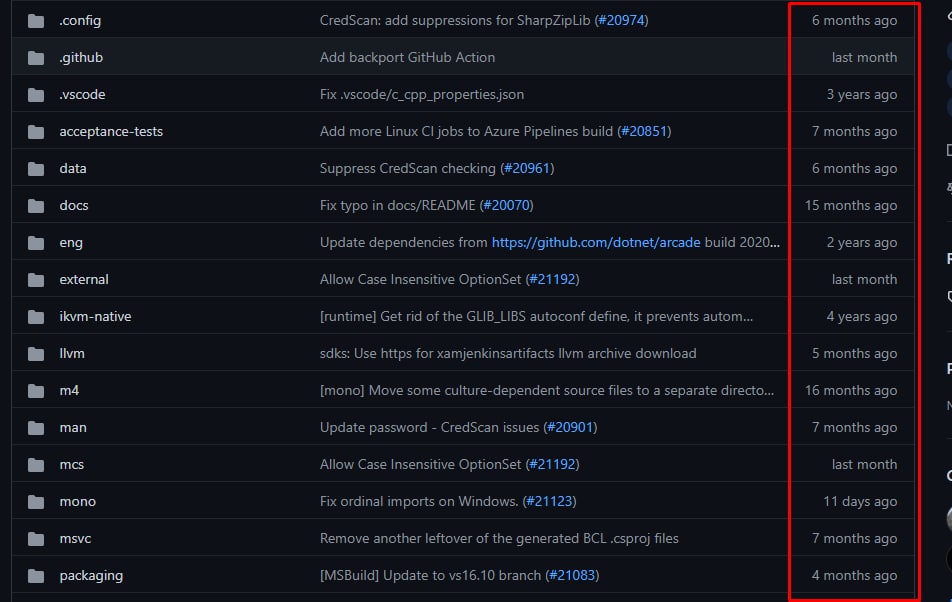Open pull request #21083 MSBuild update
Image resolution: width=952 pixels, height=602 pixels.
(572, 576)
